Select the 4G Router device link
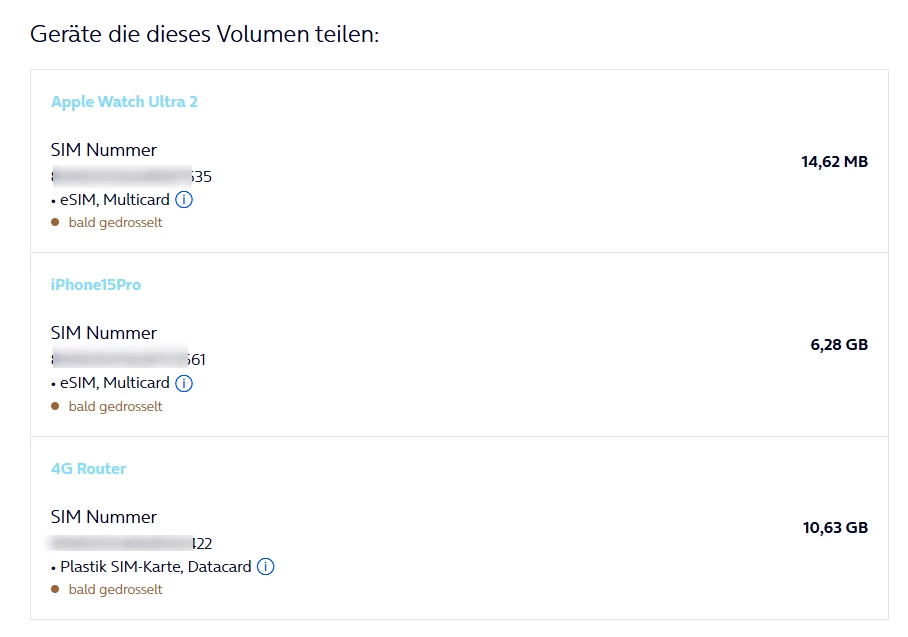908x637 pixels. point(89,469)
